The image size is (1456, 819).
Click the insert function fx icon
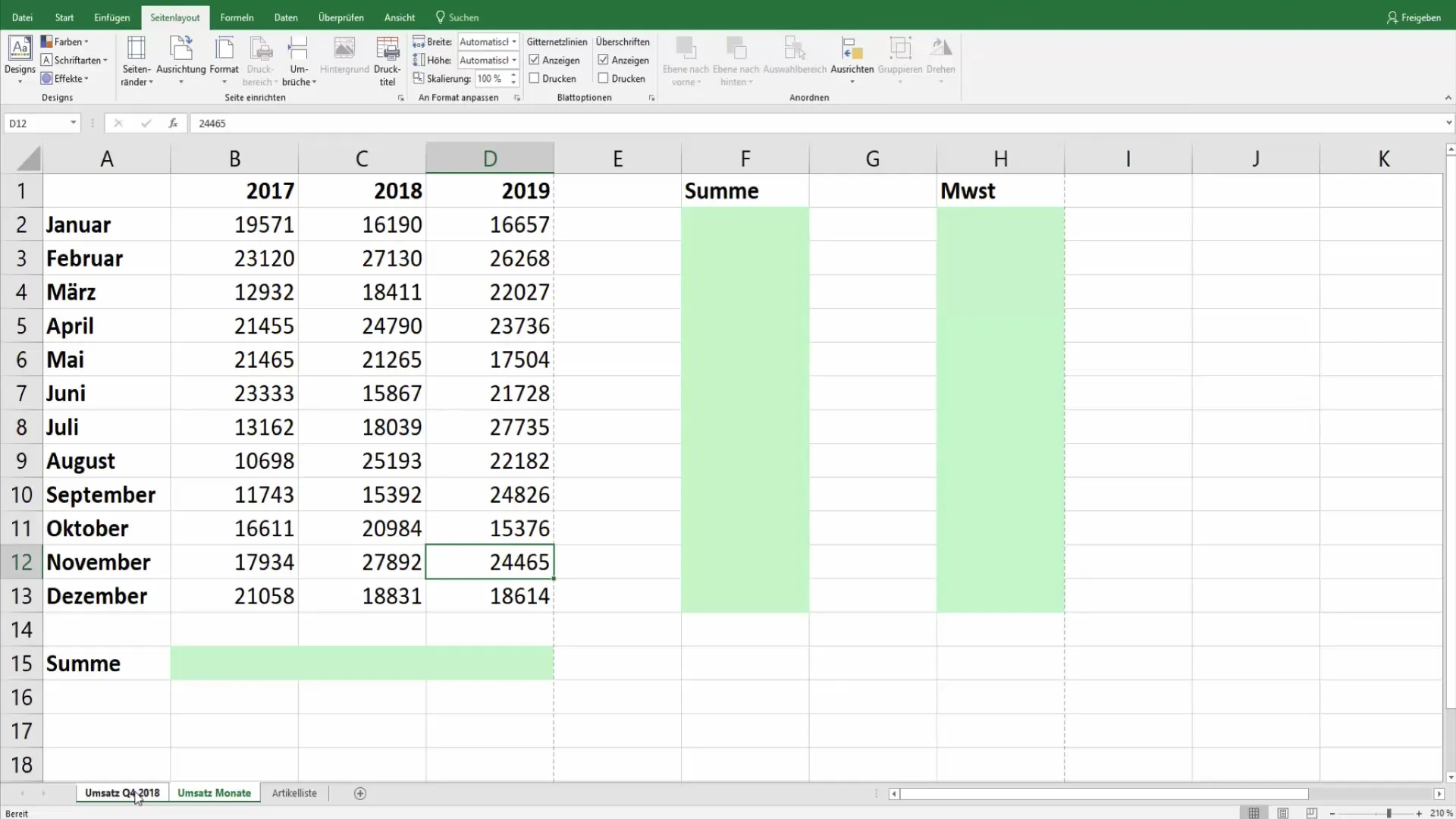pyautogui.click(x=173, y=123)
